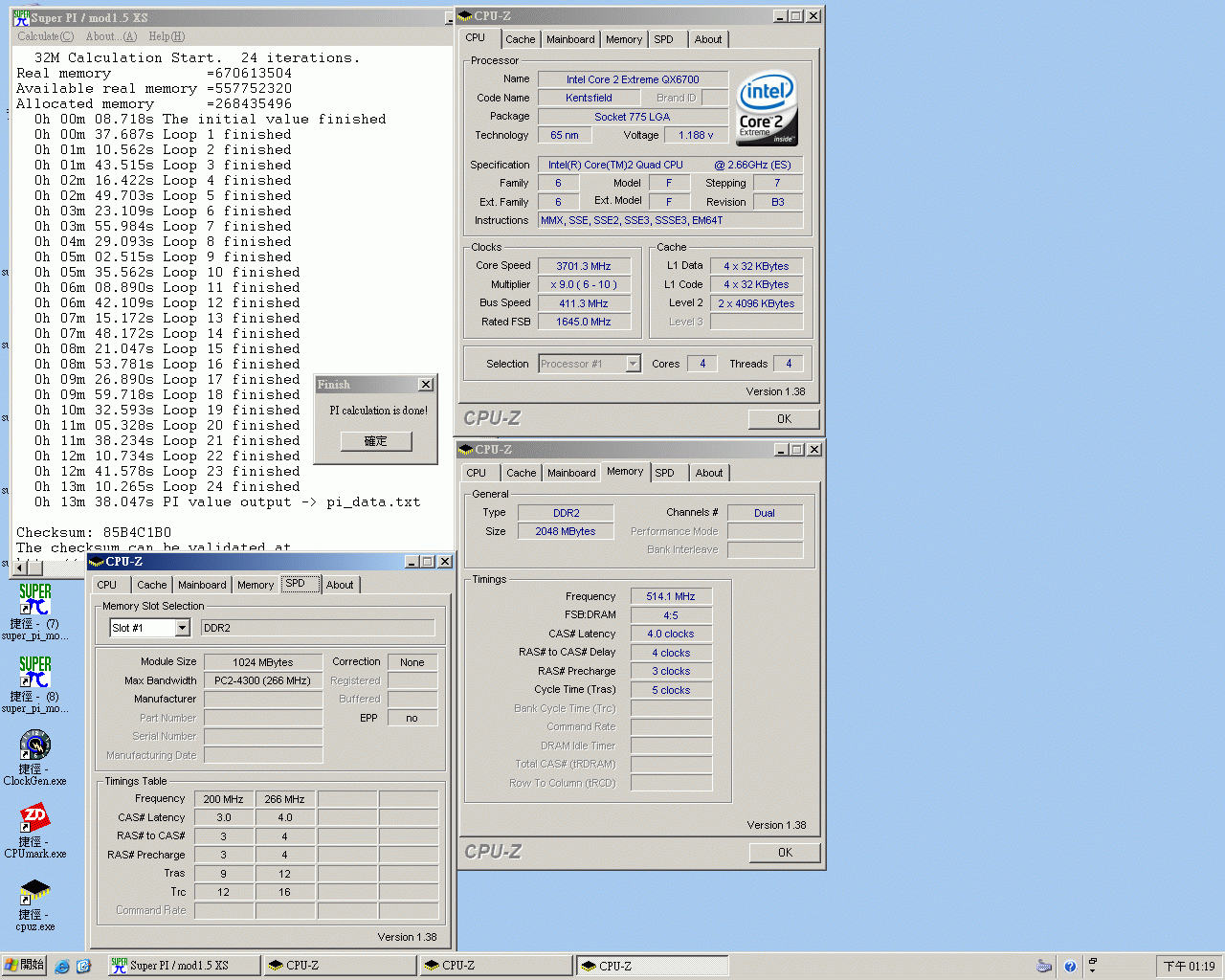This screenshot has width=1225, height=980.
Task: Open Mainboard tab in Memory Slot Selection window
Action: pyautogui.click(x=202, y=585)
